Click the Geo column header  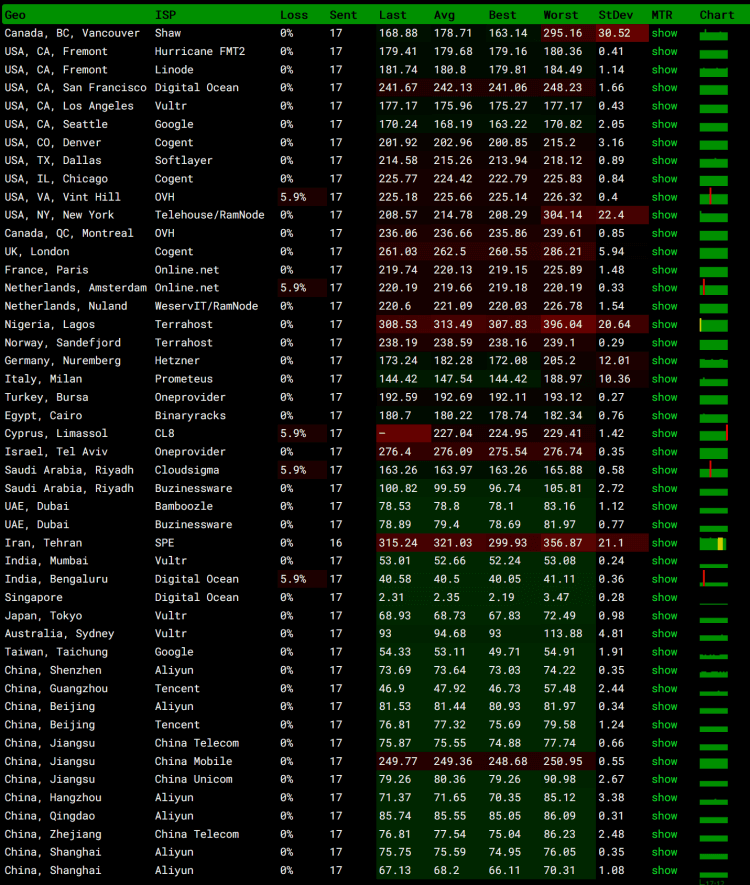click(x=15, y=15)
